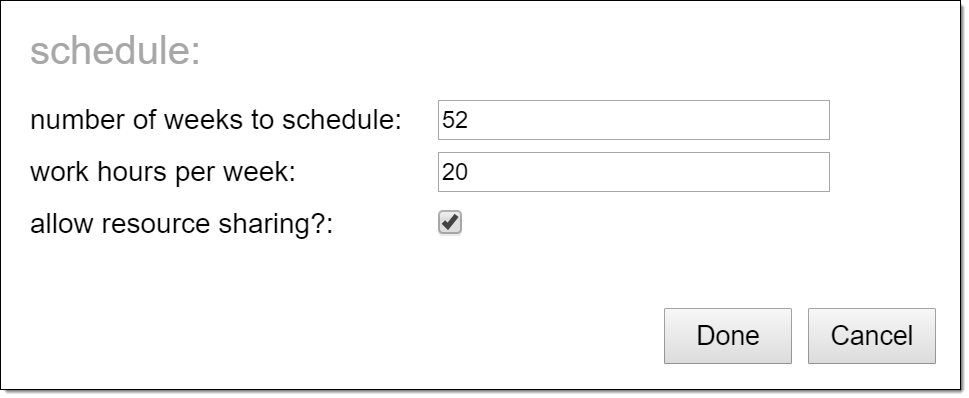Click the Done button
The height and width of the screenshot is (398, 969).
click(x=727, y=336)
